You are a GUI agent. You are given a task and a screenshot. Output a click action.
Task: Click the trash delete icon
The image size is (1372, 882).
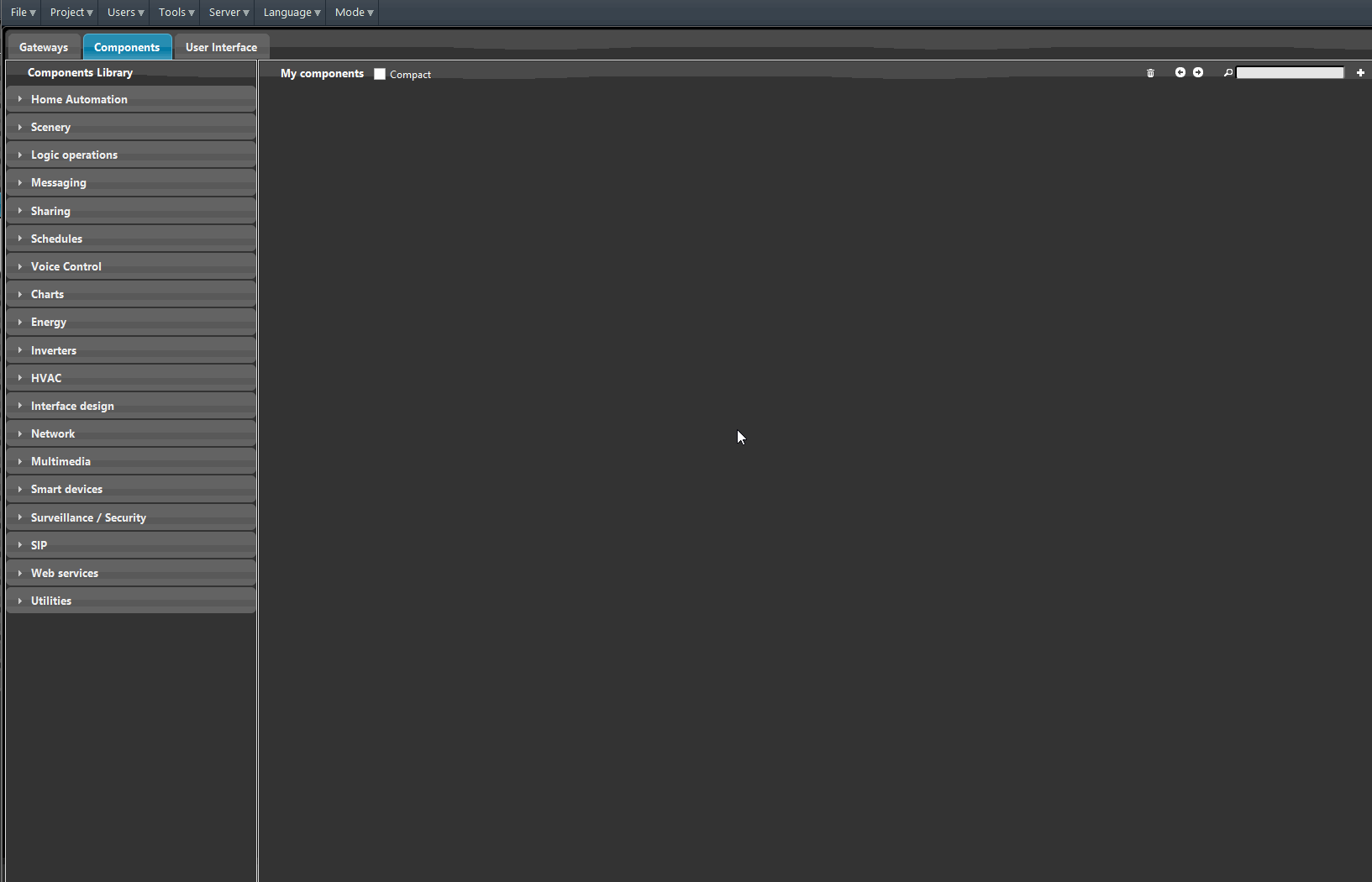point(1150,73)
